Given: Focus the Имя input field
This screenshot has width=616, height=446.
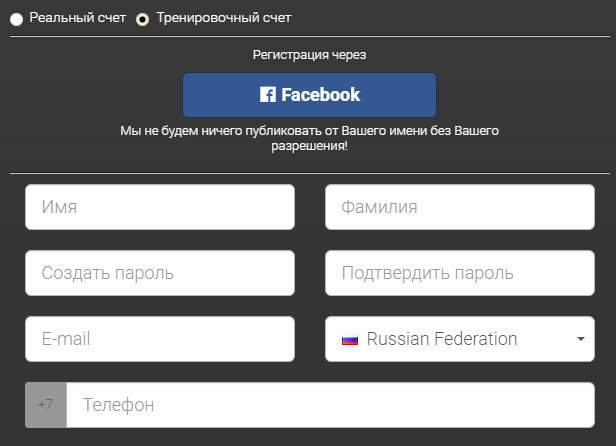Looking at the screenshot, I should pyautogui.click(x=160, y=207).
